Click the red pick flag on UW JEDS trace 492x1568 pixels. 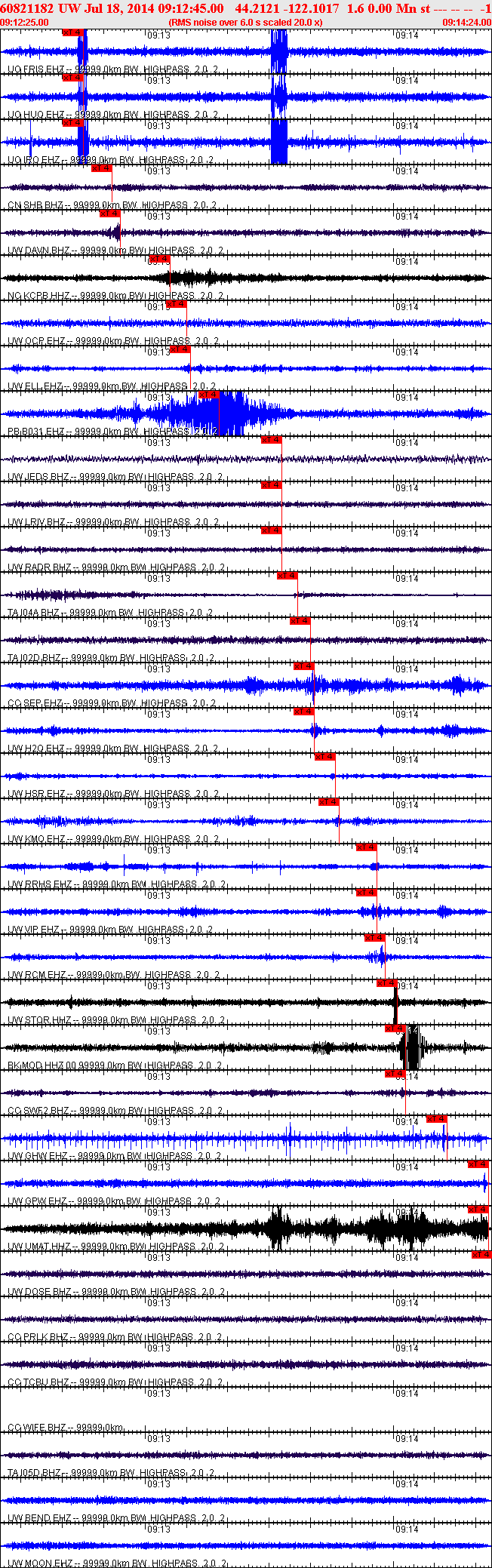point(271,440)
